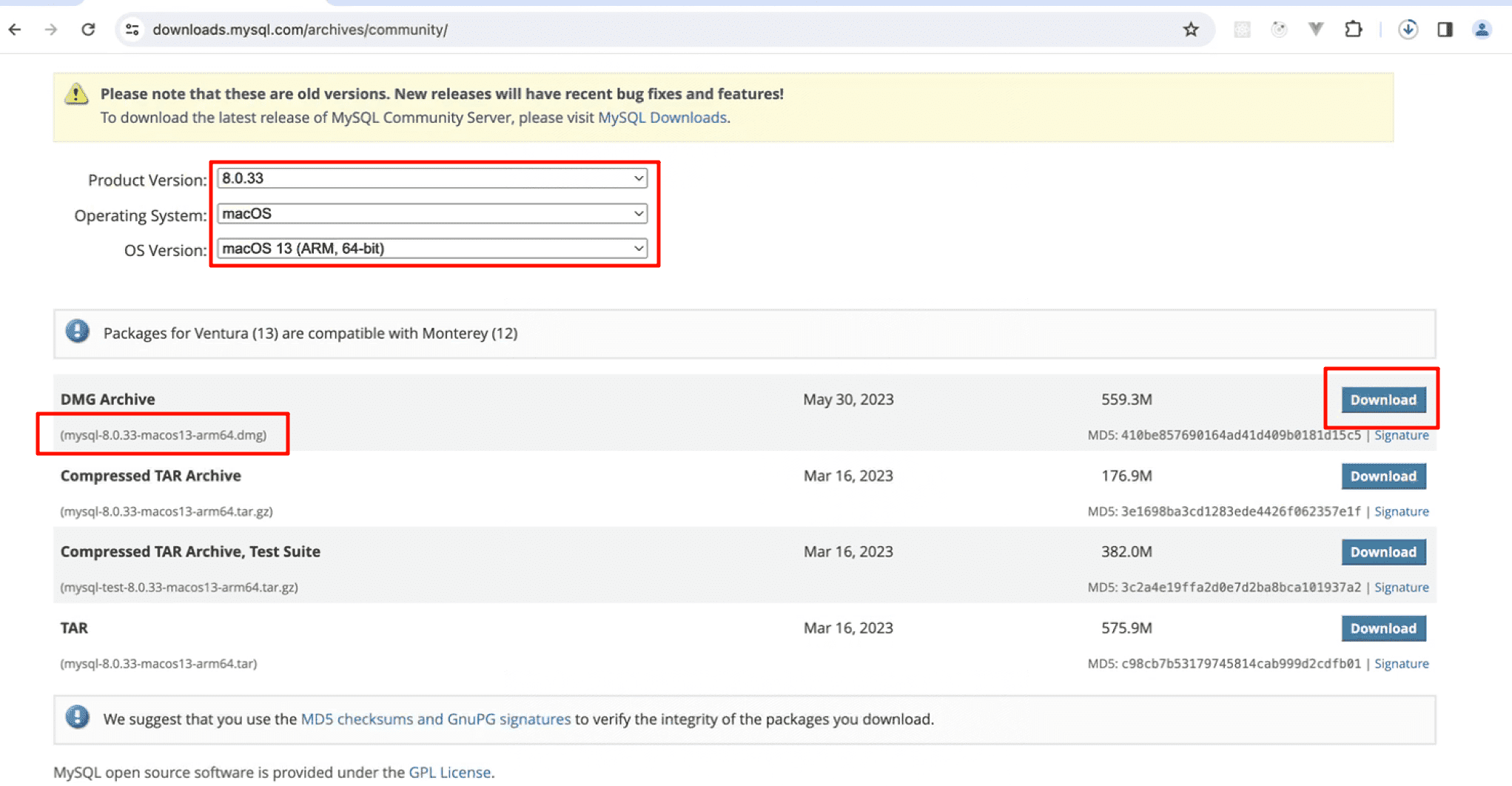Screen dimensions: 1512x786
Task: Click the DMG Archive title
Action: 108,400
